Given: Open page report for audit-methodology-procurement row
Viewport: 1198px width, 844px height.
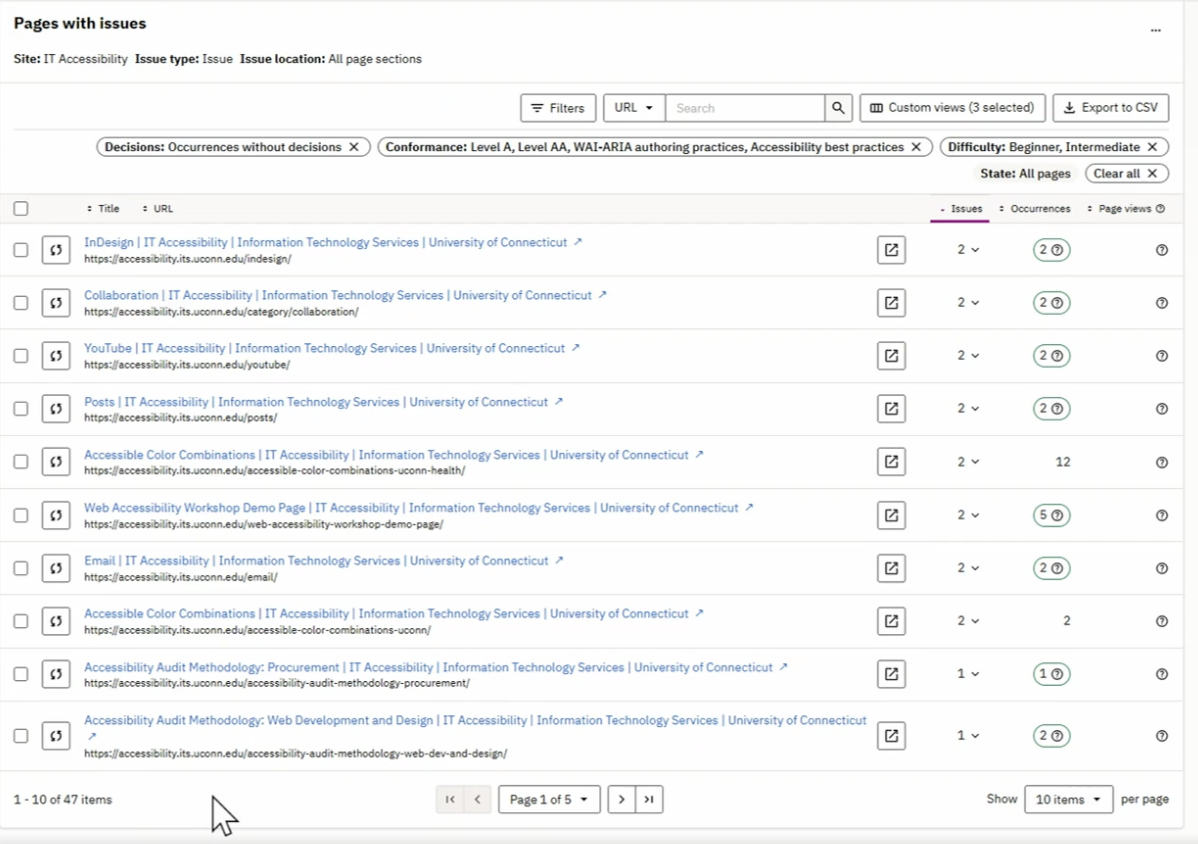Looking at the screenshot, I should 891,674.
